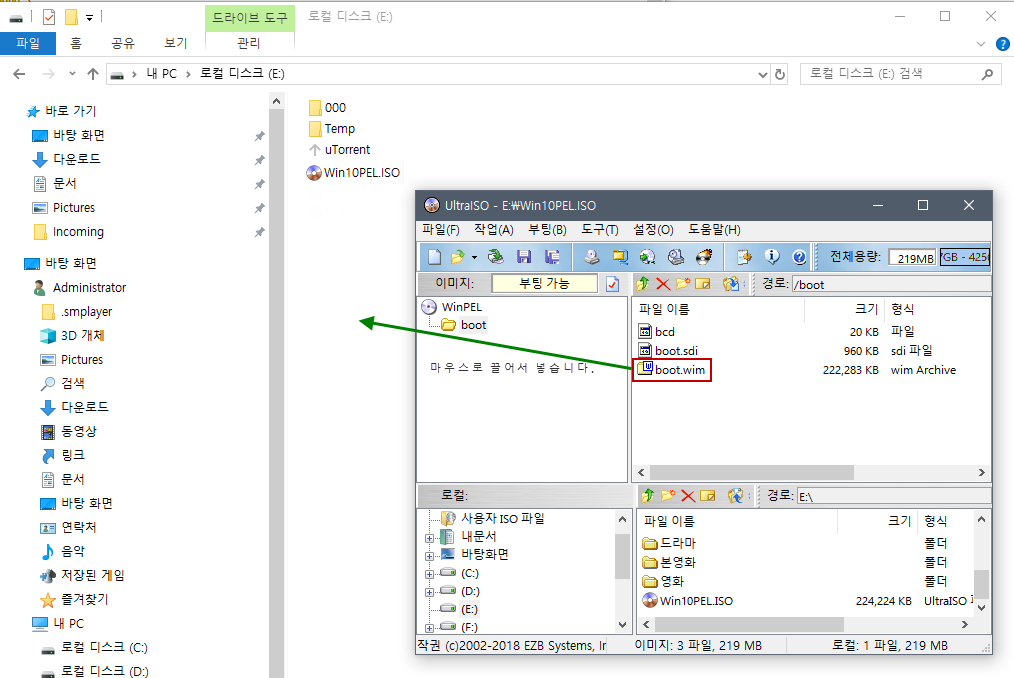
Task: Open the Explorer address bar history dropdown
Action: (762, 74)
